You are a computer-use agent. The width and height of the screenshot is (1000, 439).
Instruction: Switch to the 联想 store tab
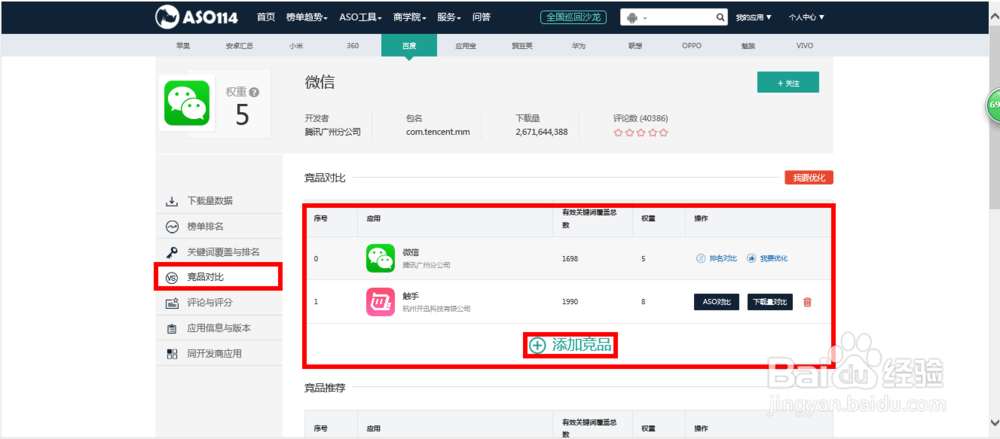pos(635,46)
